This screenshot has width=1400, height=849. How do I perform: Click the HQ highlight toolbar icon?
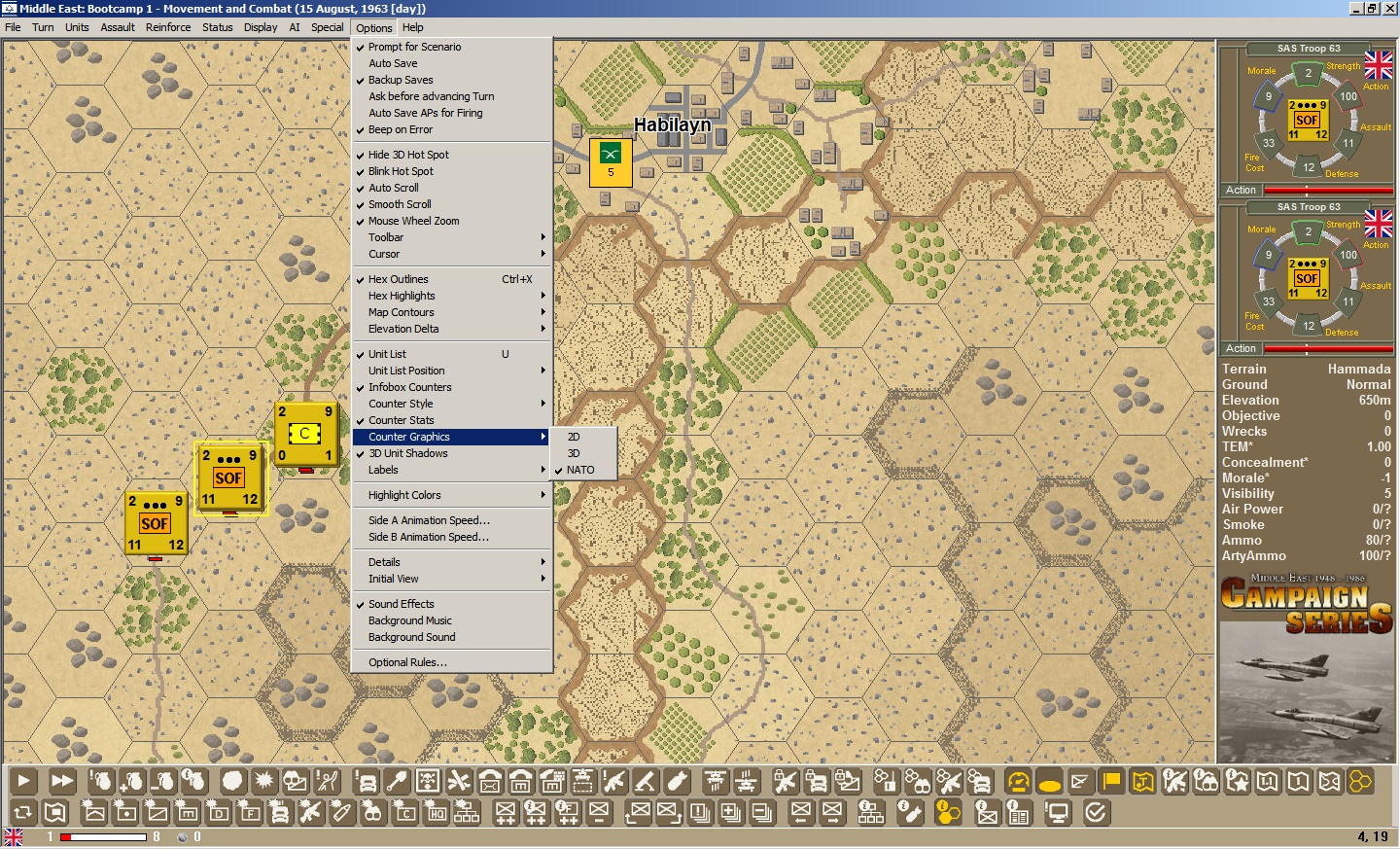(x=436, y=812)
